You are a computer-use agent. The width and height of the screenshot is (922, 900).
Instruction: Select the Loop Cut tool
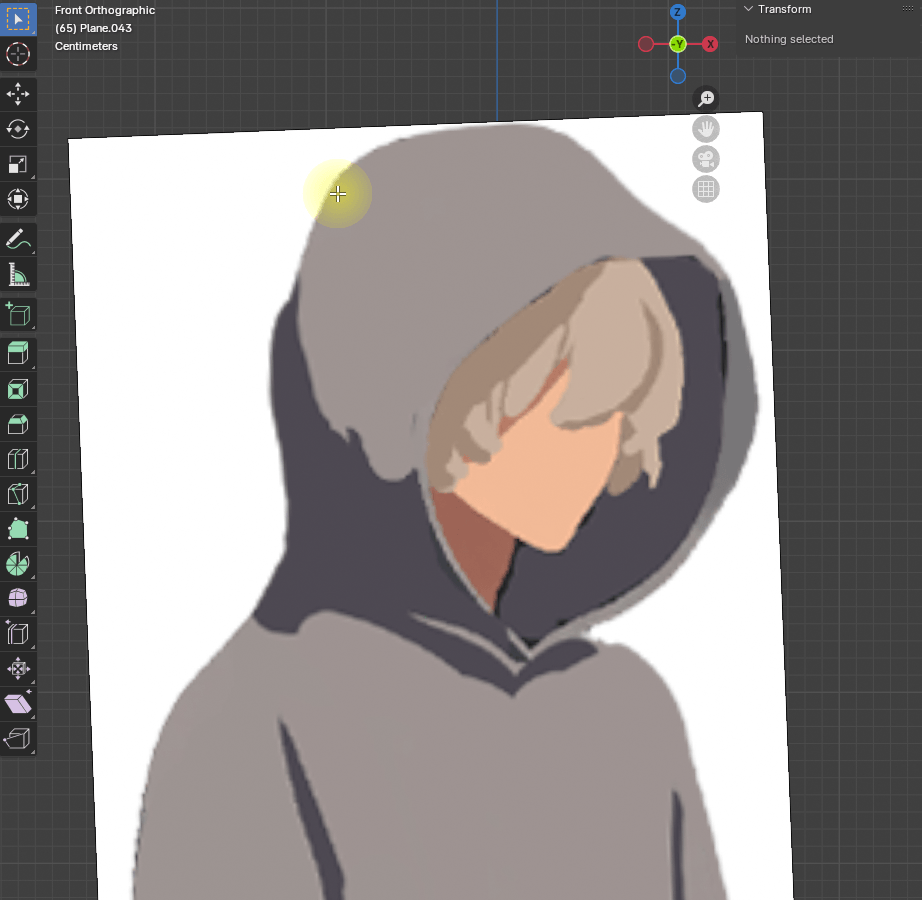[x=18, y=459]
